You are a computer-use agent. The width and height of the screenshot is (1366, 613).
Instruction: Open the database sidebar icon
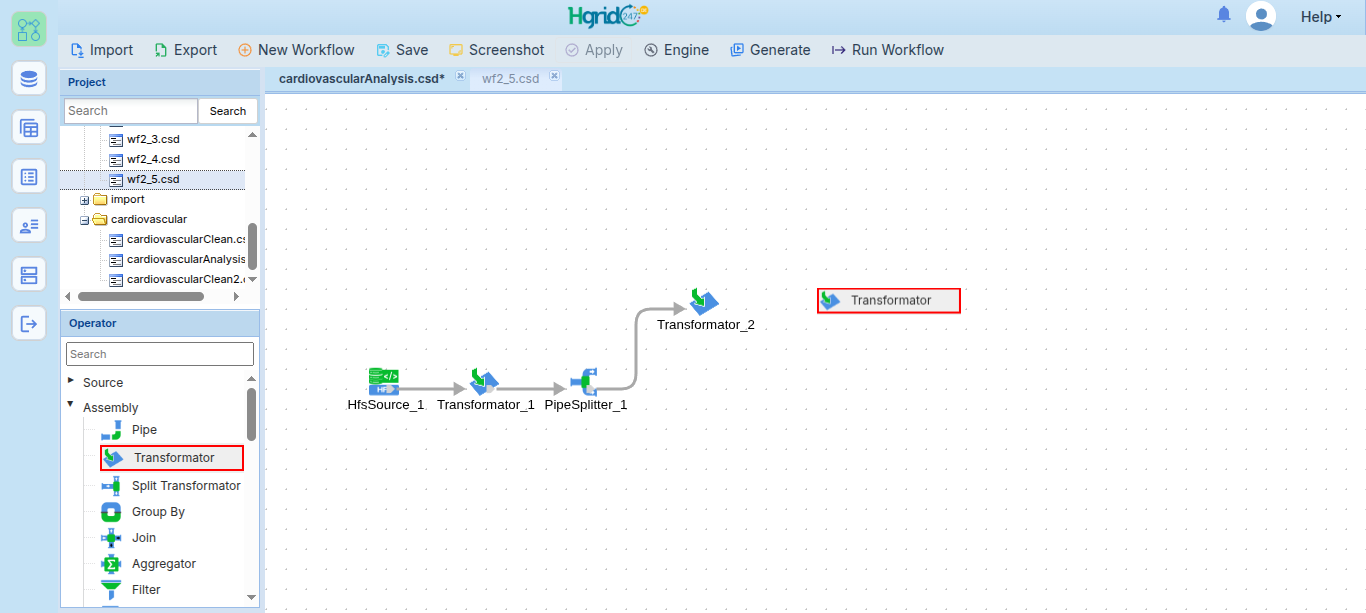(29, 78)
